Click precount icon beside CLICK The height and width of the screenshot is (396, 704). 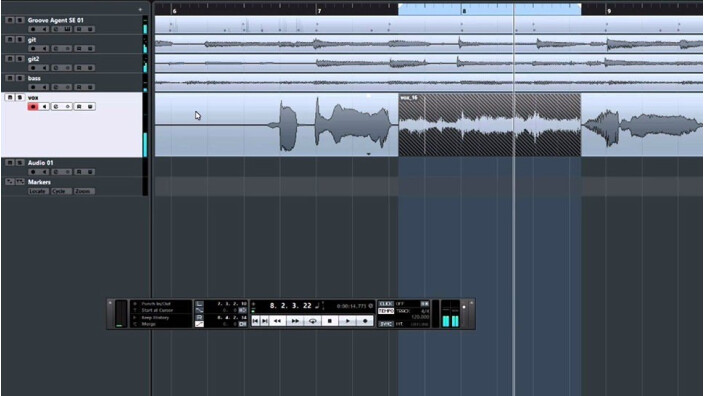[x=424, y=304]
